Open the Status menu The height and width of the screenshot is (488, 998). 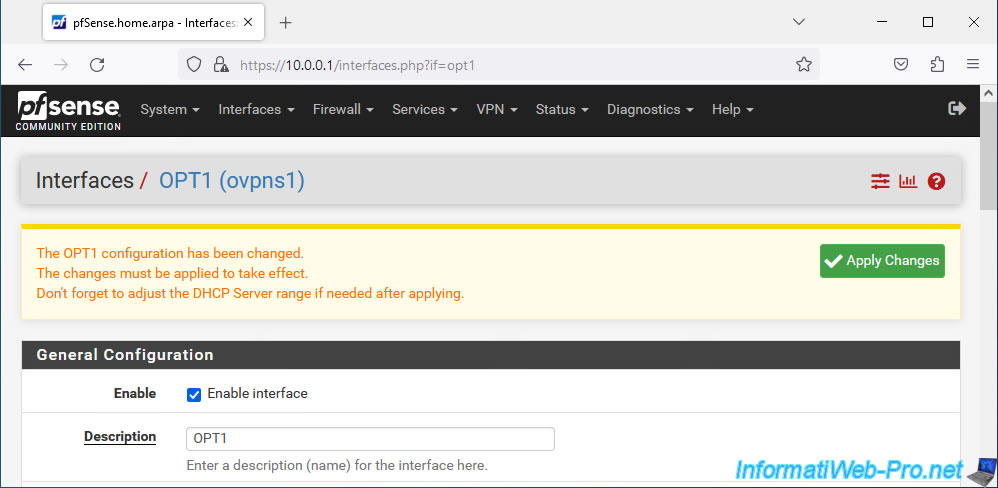[x=562, y=109]
